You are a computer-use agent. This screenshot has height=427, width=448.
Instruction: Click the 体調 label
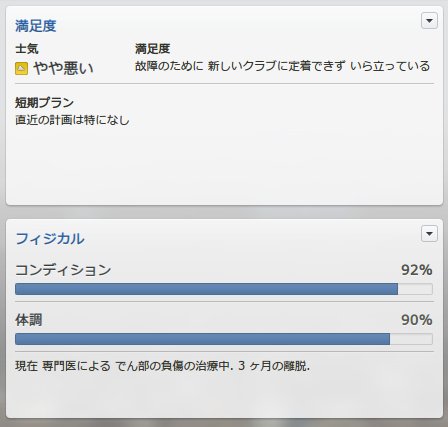[29, 320]
